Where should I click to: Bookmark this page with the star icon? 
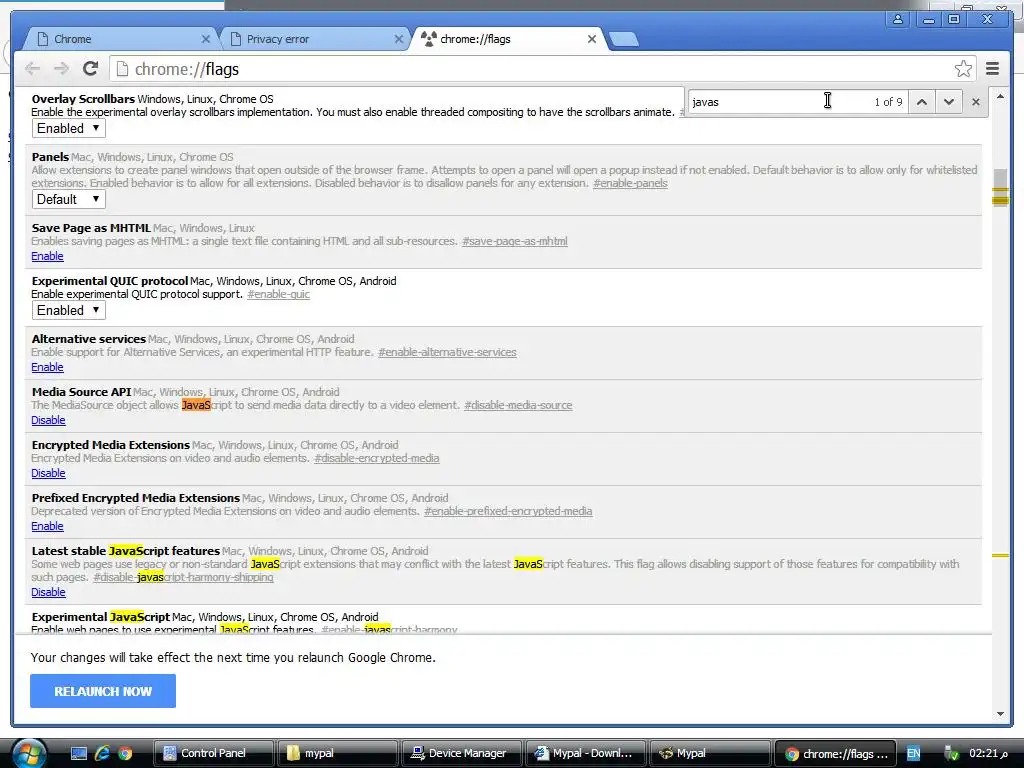[x=963, y=69]
